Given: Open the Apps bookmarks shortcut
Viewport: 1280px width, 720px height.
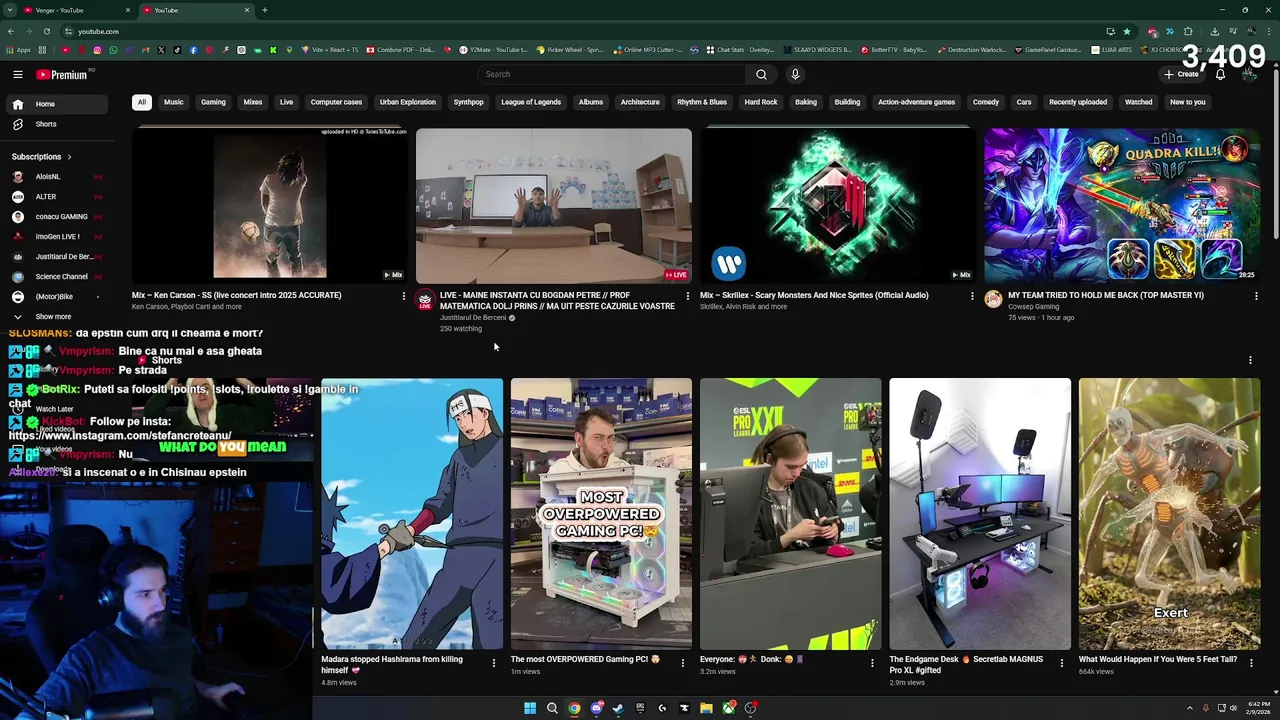Looking at the screenshot, I should point(18,49).
